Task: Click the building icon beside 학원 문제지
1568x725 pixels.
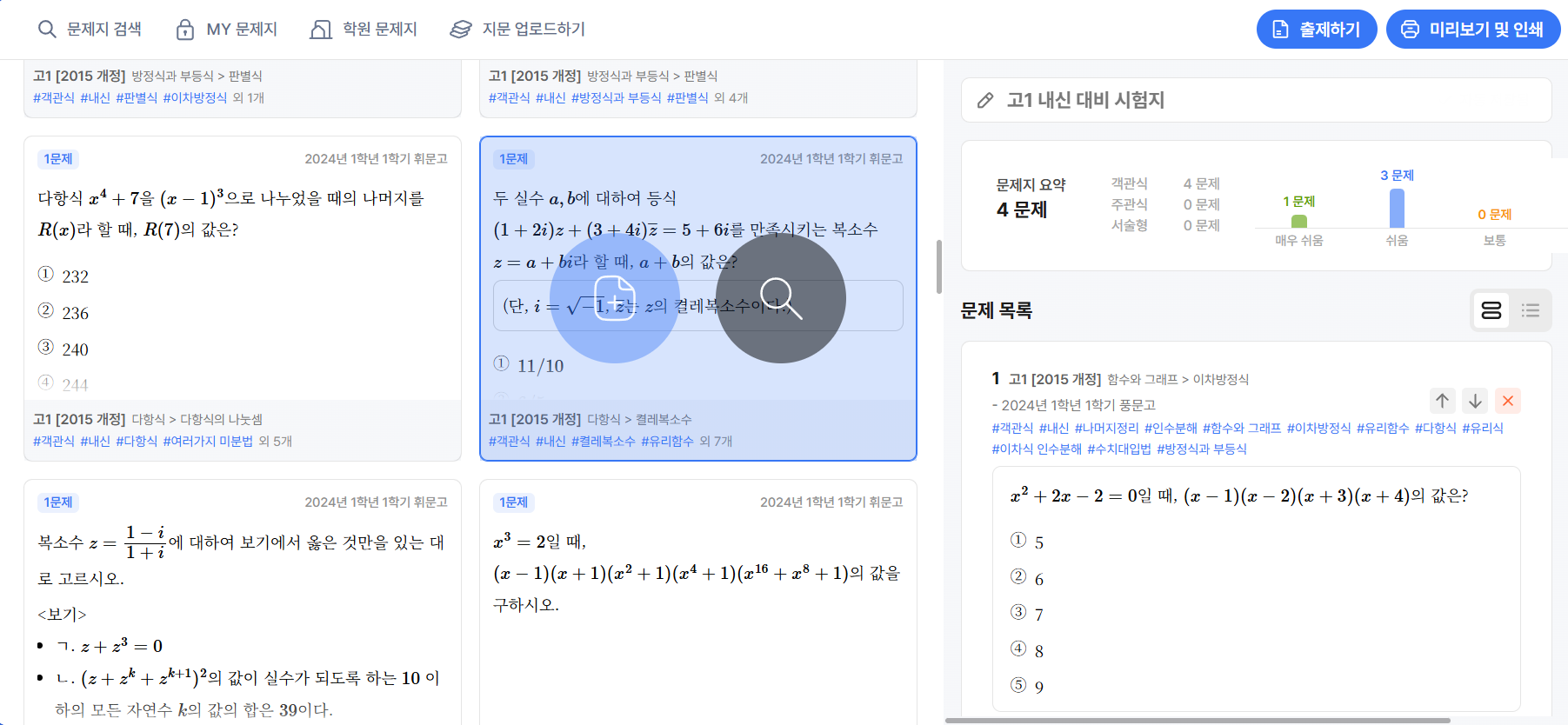Action: 321,30
